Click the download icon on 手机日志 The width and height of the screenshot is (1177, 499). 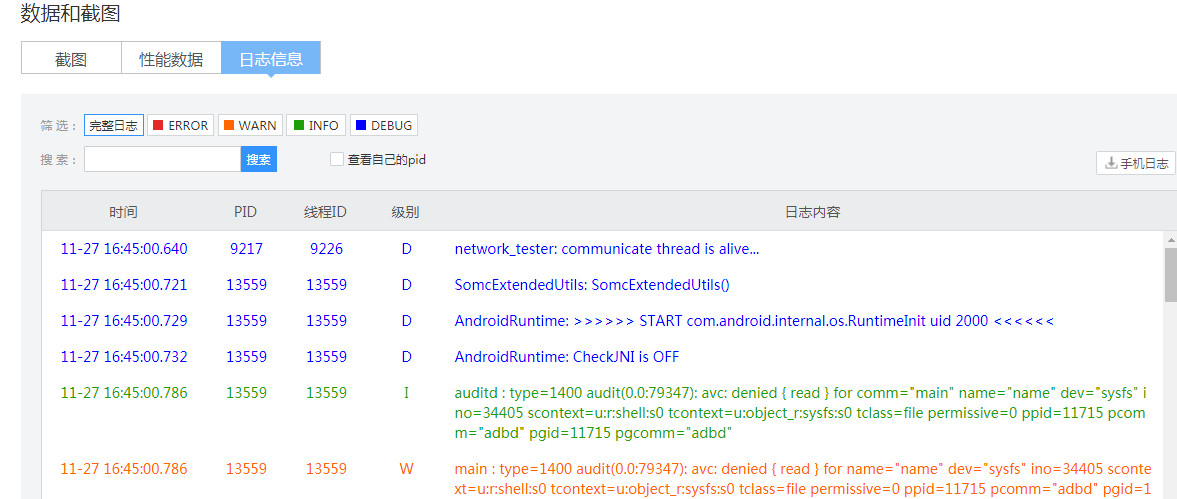[1111, 163]
